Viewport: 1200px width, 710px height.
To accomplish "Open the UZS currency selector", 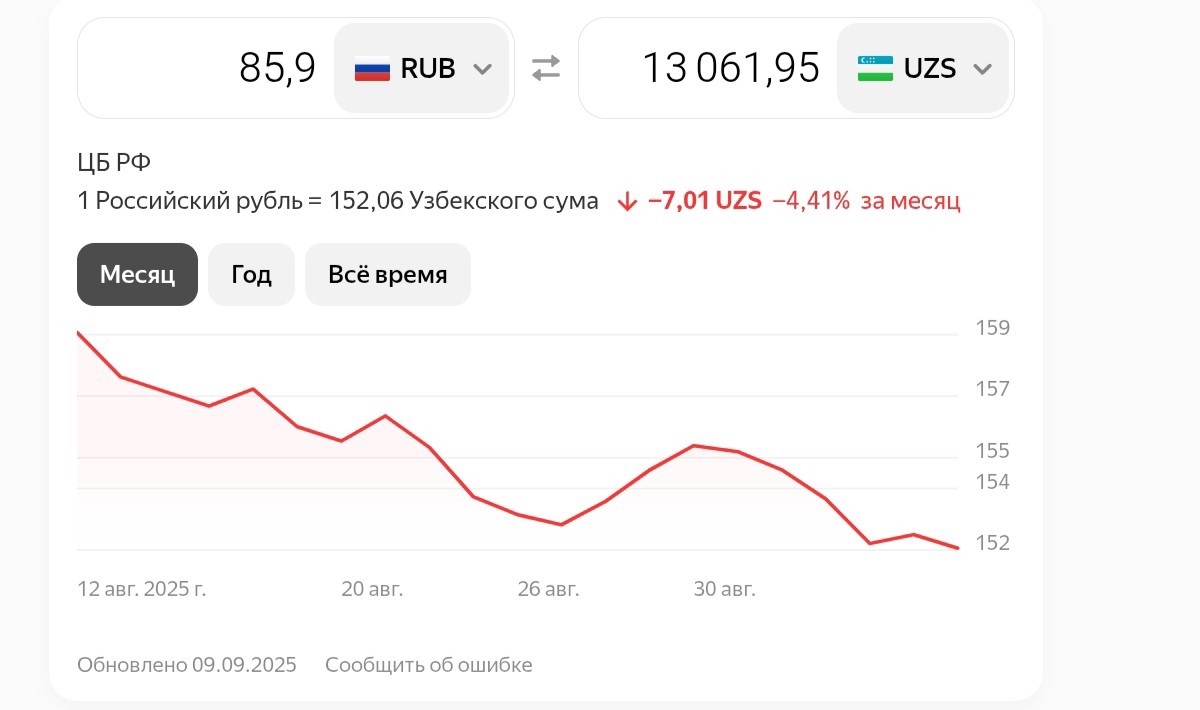I will click(923, 68).
